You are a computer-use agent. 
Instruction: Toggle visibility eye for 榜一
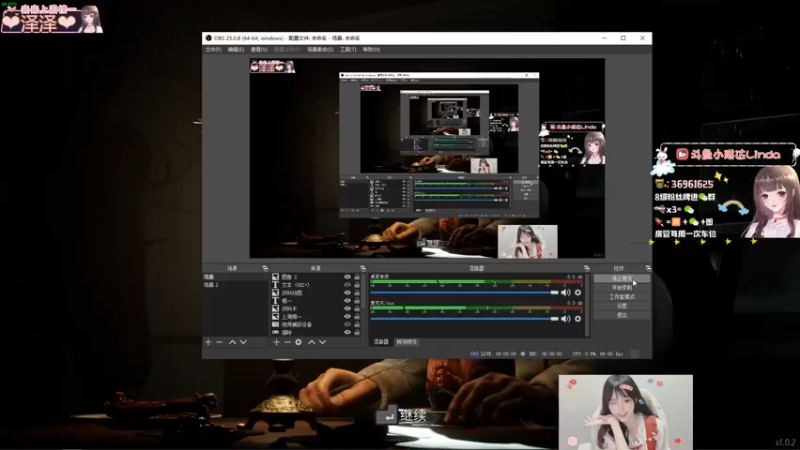(x=347, y=301)
